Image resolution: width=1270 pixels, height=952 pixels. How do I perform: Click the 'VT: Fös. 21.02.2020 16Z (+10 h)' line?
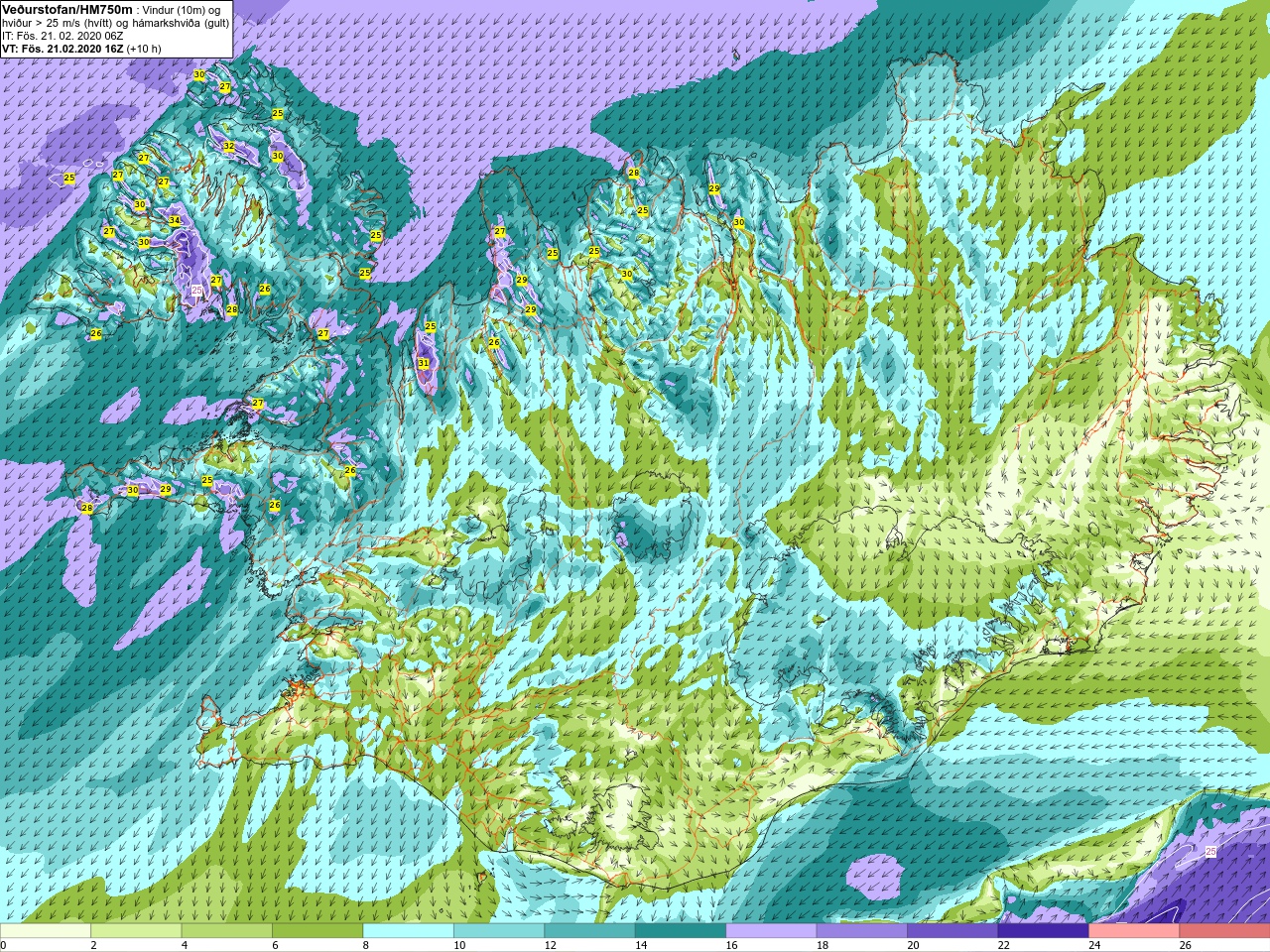tap(81, 49)
